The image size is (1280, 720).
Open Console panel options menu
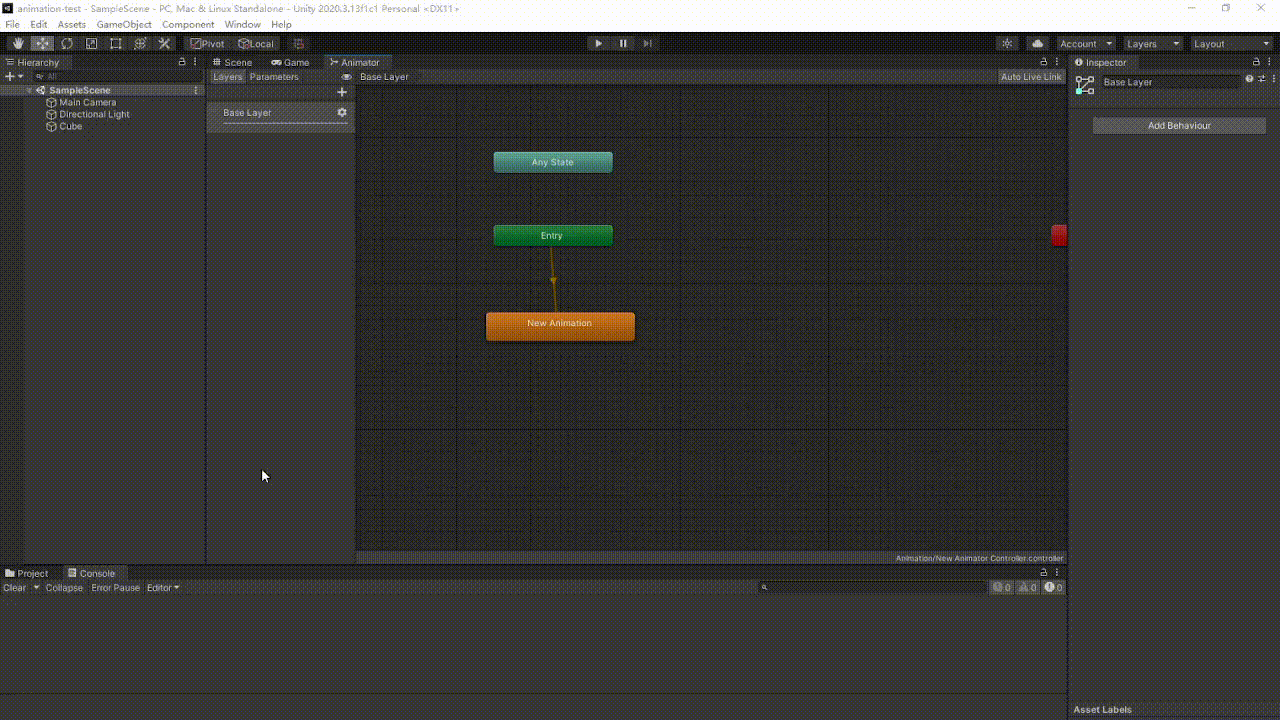click(1057, 573)
